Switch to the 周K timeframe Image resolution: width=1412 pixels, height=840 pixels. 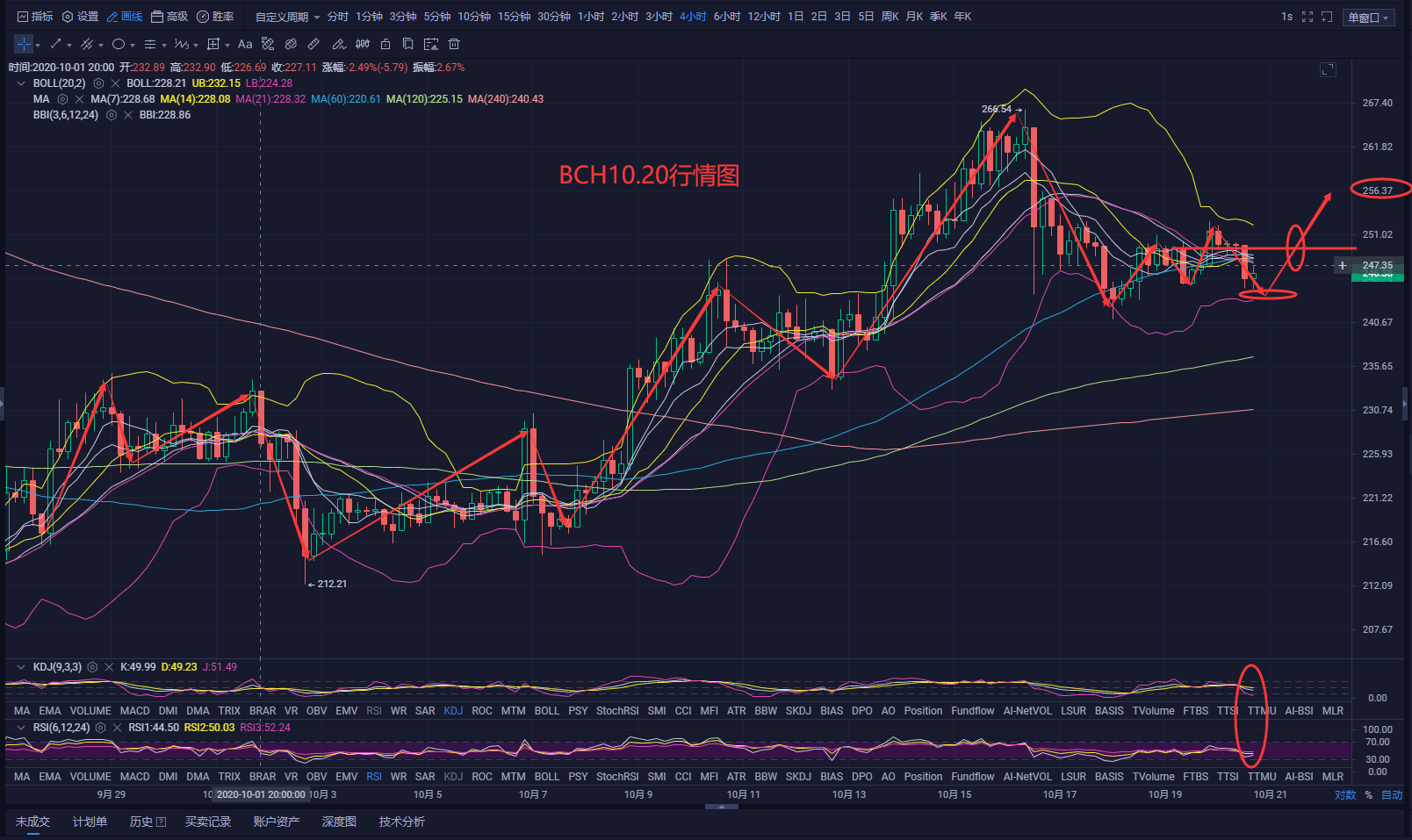(890, 17)
